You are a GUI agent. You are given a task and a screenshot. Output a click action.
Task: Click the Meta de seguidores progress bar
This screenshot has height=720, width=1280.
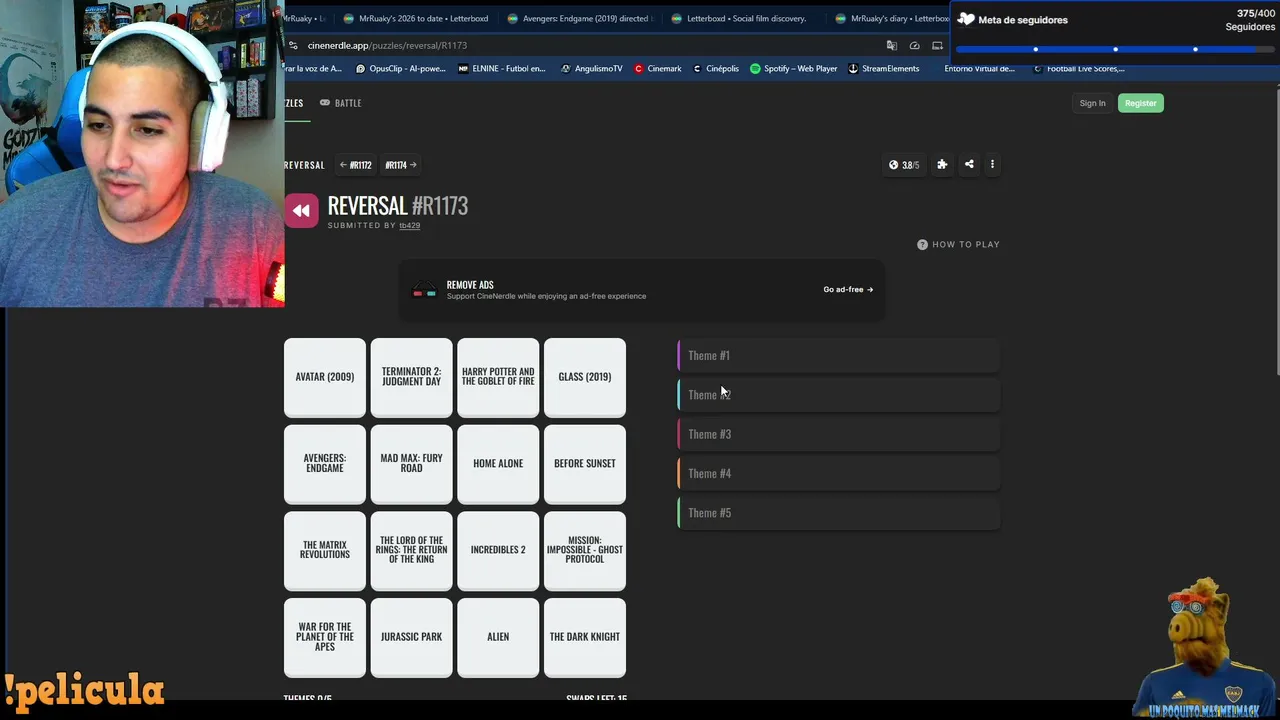[1115, 49]
